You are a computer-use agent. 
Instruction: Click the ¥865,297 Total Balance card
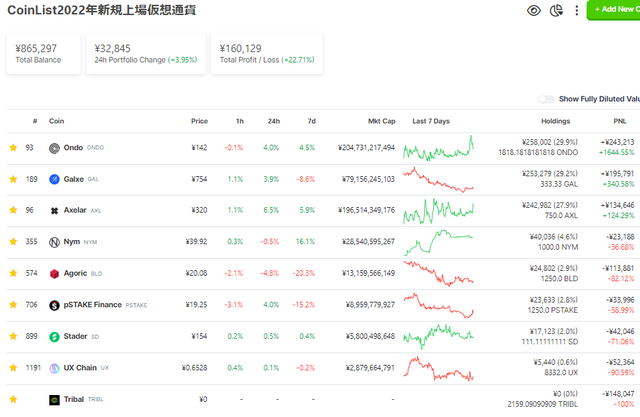(x=43, y=53)
